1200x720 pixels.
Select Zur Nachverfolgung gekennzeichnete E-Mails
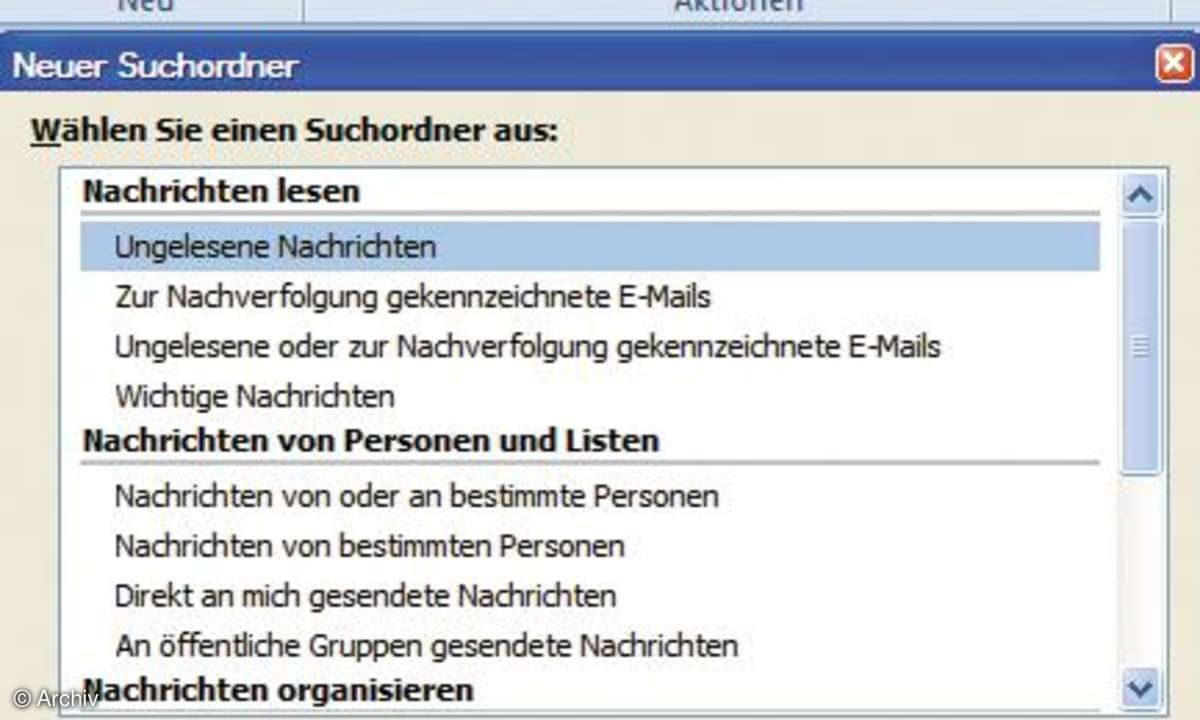412,297
